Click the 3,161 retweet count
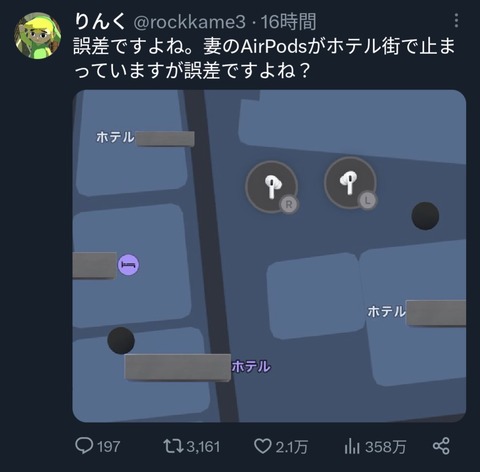Screen dimensions: 480x472 pos(203,447)
